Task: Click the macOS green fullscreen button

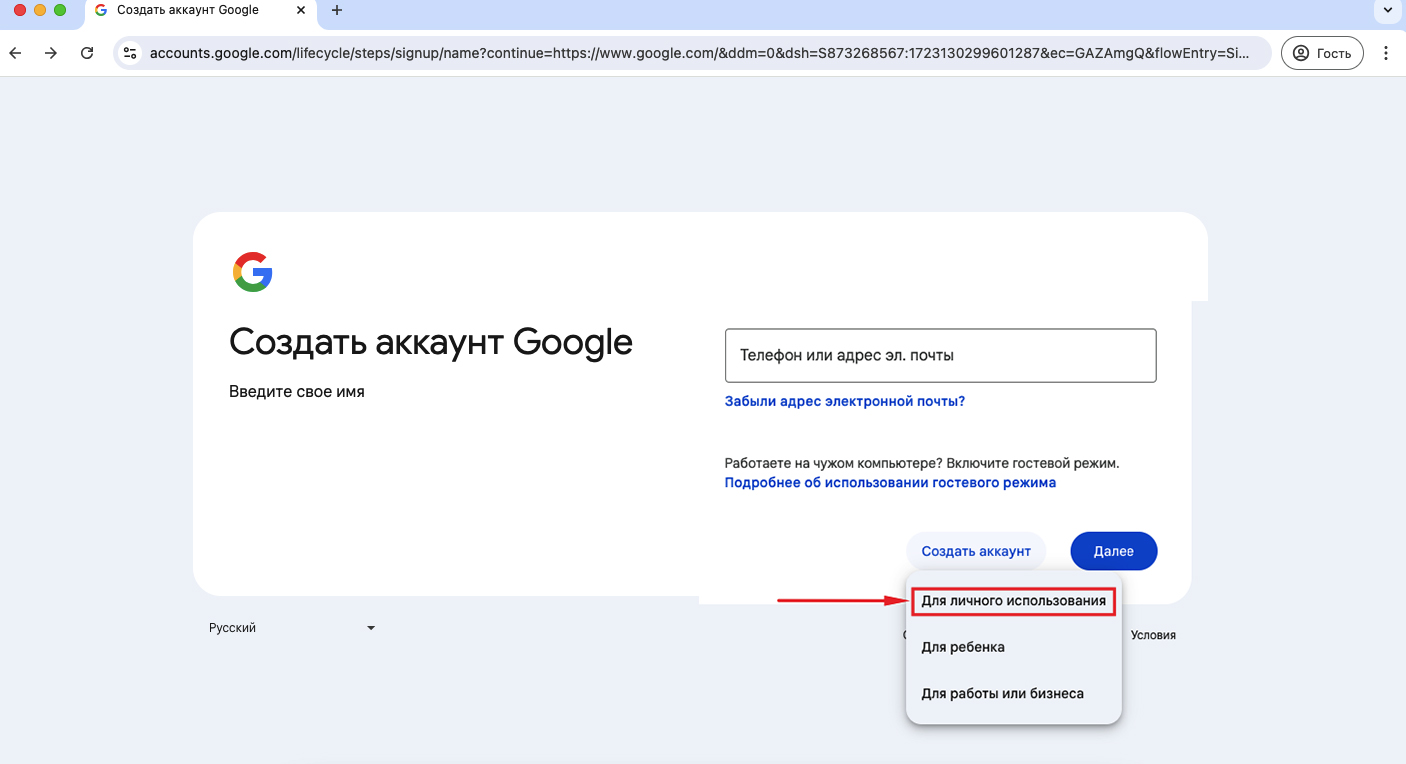Action: click(60, 10)
